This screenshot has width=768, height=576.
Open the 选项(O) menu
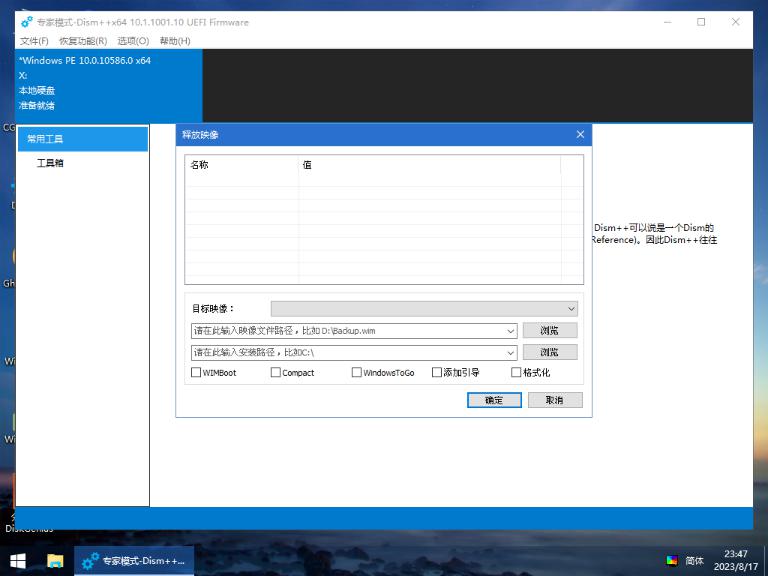pos(133,41)
